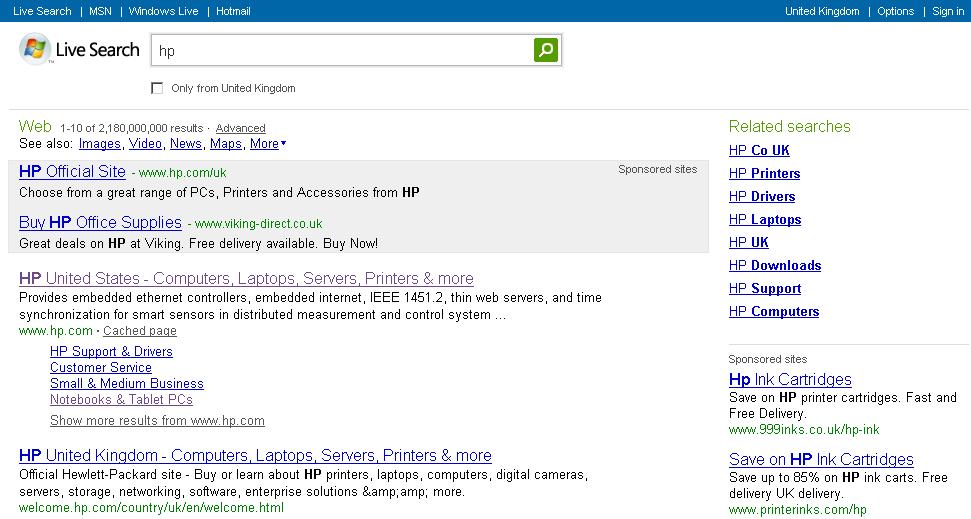The image size is (971, 519).
Task: Open HP United States result title
Action: click(246, 278)
